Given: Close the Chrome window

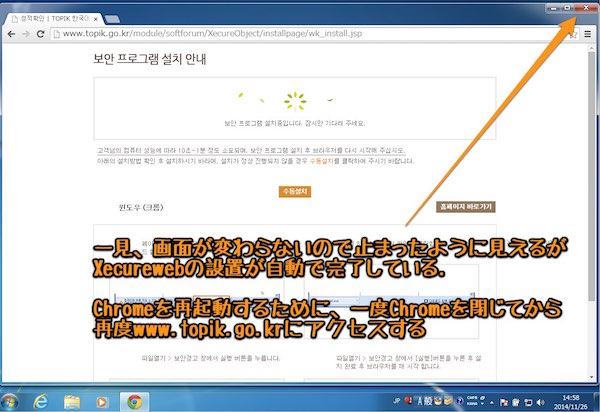Looking at the screenshot, I should tap(586, 8).
